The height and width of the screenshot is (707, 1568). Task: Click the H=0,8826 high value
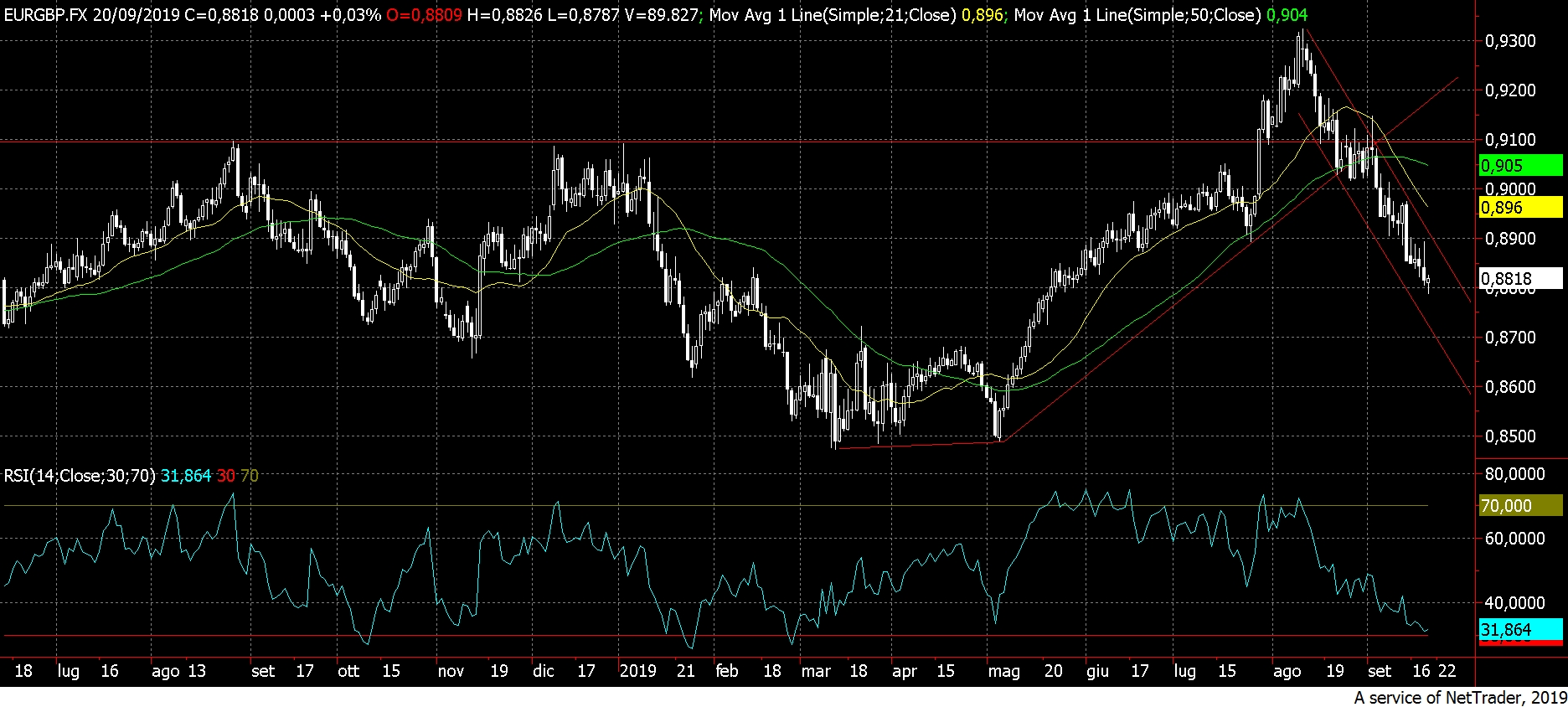(x=503, y=15)
